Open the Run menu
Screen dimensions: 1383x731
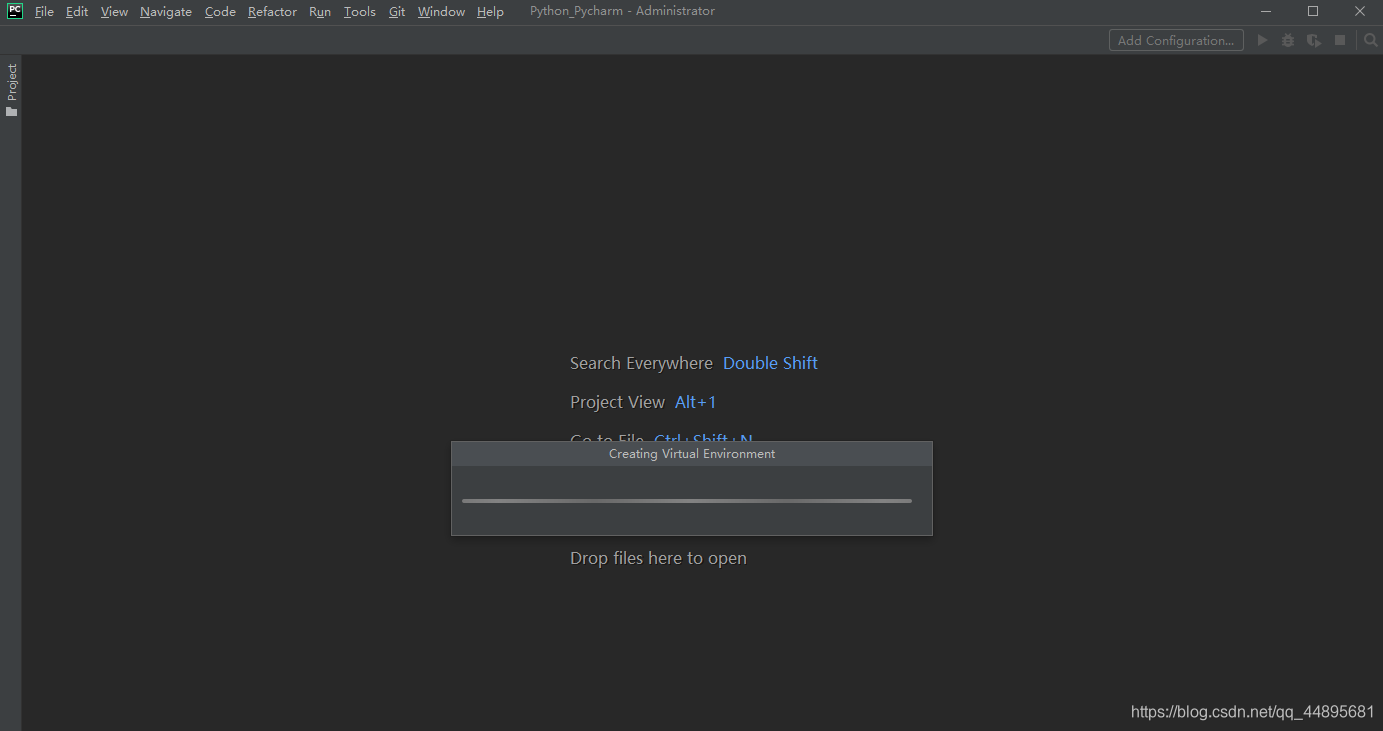[x=320, y=12]
